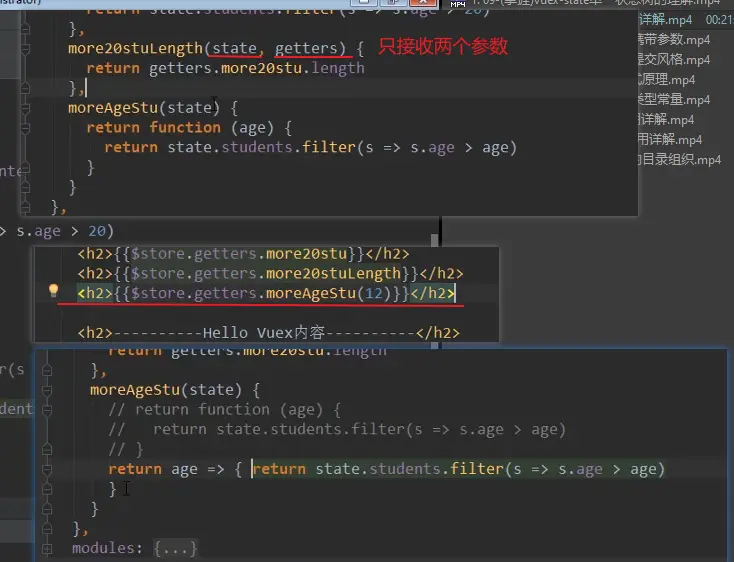Collapse moreAgeStu(state) fold marker in lower code snippet
Screen dimensions: 734x562
(47, 390)
